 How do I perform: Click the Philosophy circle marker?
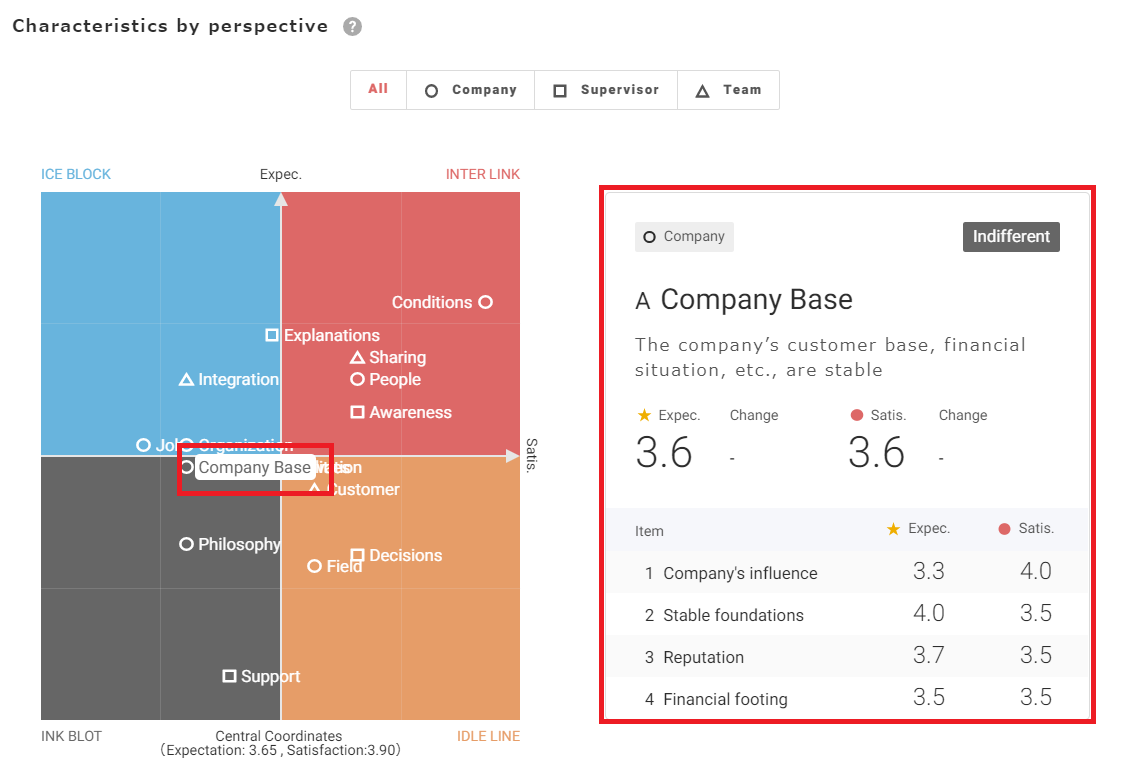click(x=186, y=544)
